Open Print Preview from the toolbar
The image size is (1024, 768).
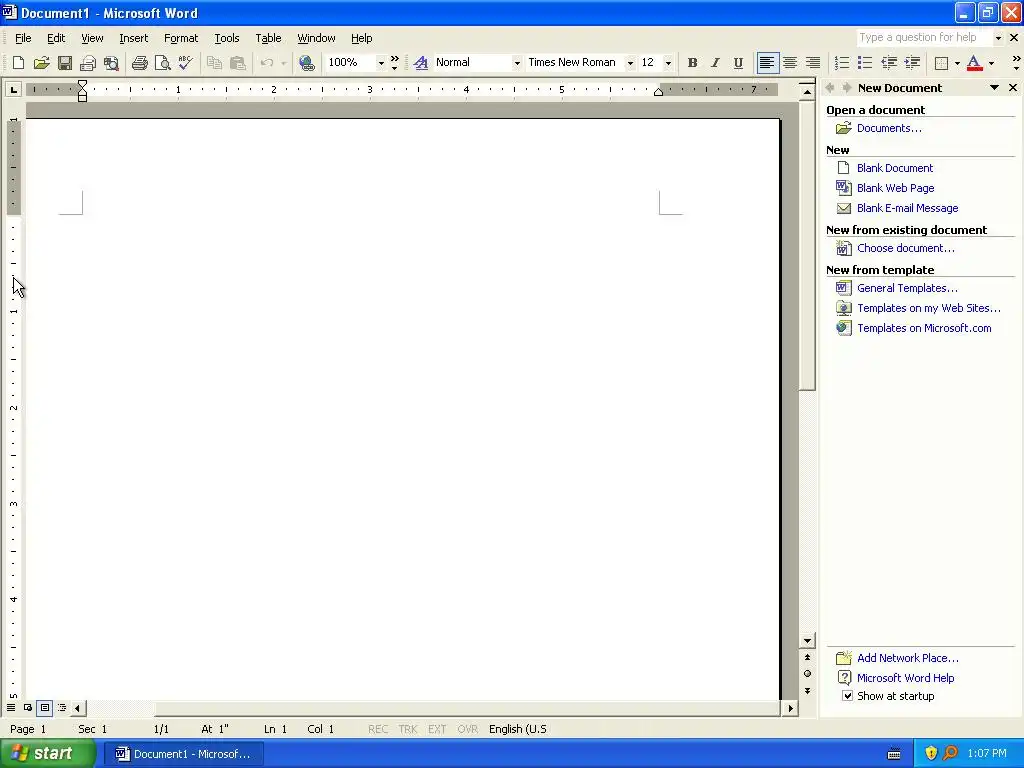pyautogui.click(x=163, y=63)
